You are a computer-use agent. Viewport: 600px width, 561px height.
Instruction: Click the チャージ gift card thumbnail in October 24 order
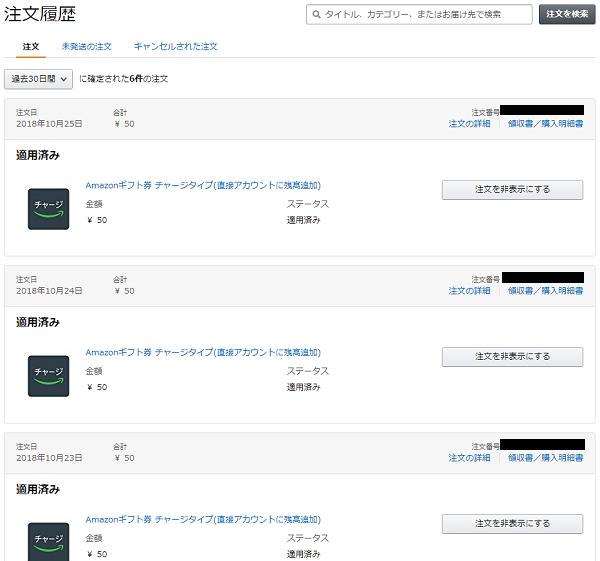(49, 376)
